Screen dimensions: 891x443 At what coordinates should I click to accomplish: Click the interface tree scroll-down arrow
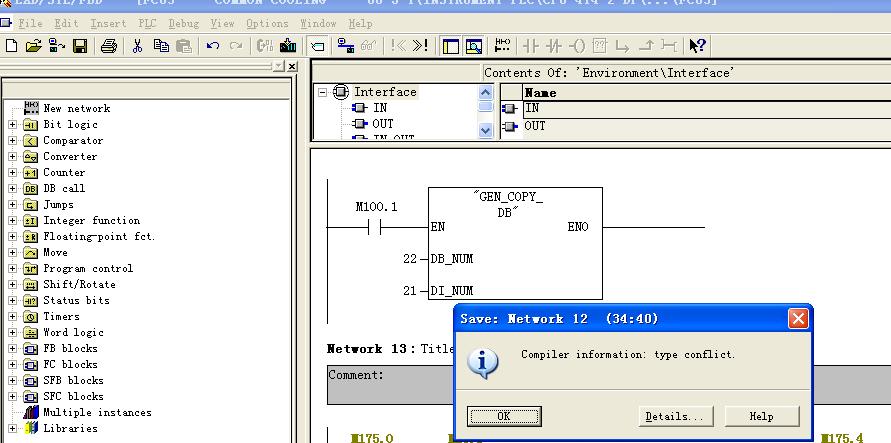[x=485, y=131]
